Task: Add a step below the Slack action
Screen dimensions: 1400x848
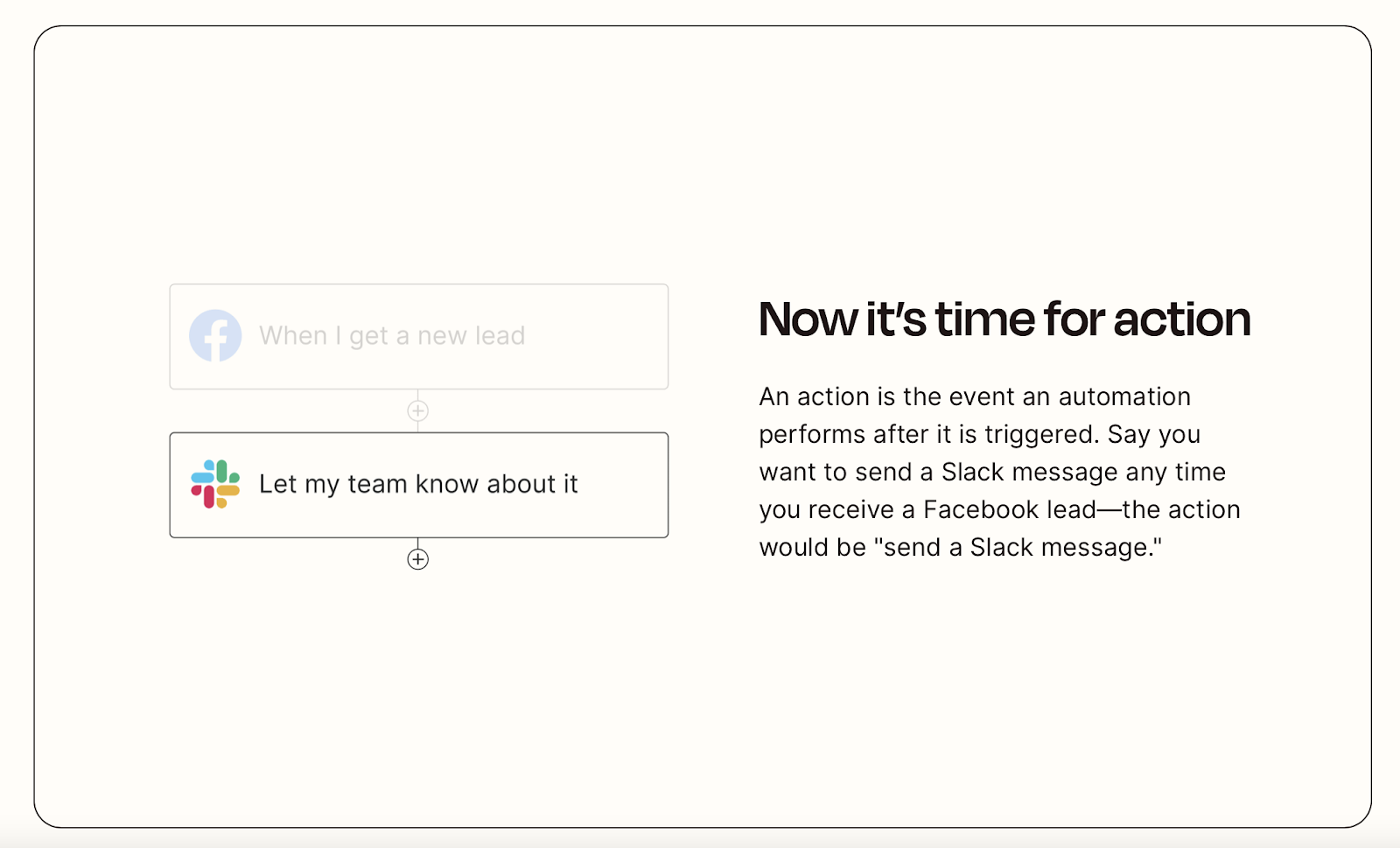Action: tap(418, 559)
